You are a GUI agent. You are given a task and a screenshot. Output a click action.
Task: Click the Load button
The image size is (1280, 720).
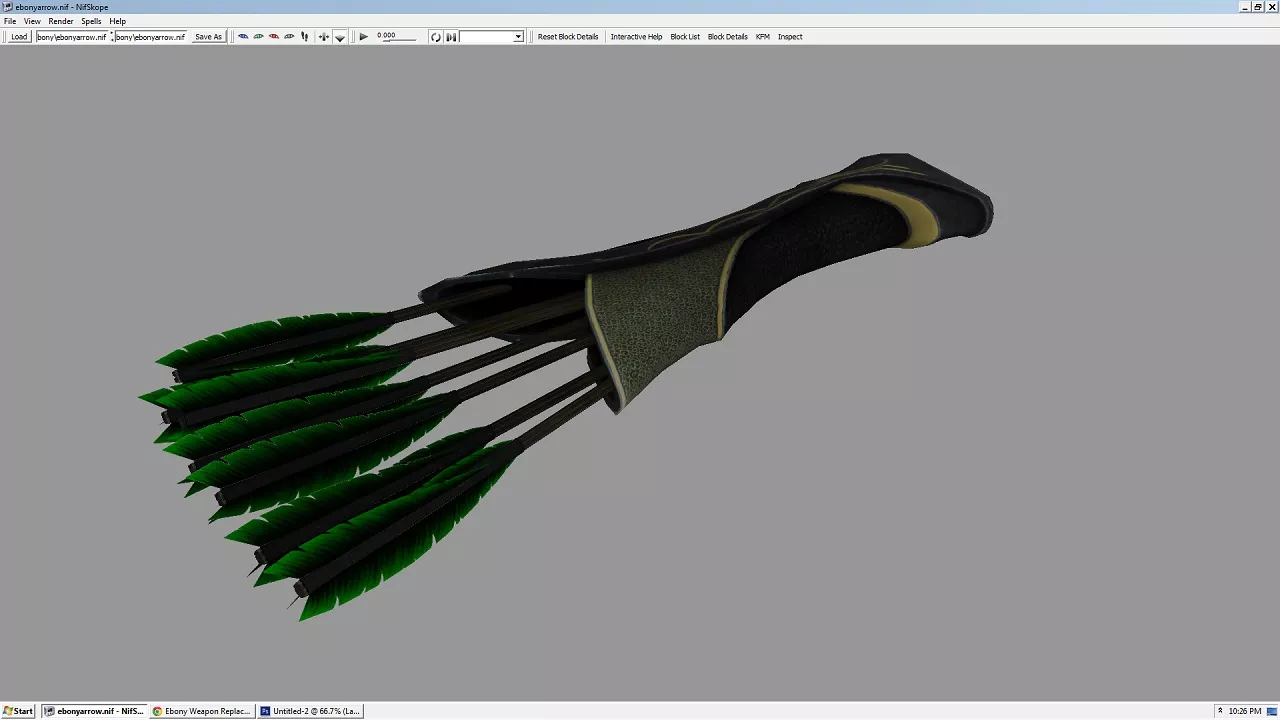(19, 37)
